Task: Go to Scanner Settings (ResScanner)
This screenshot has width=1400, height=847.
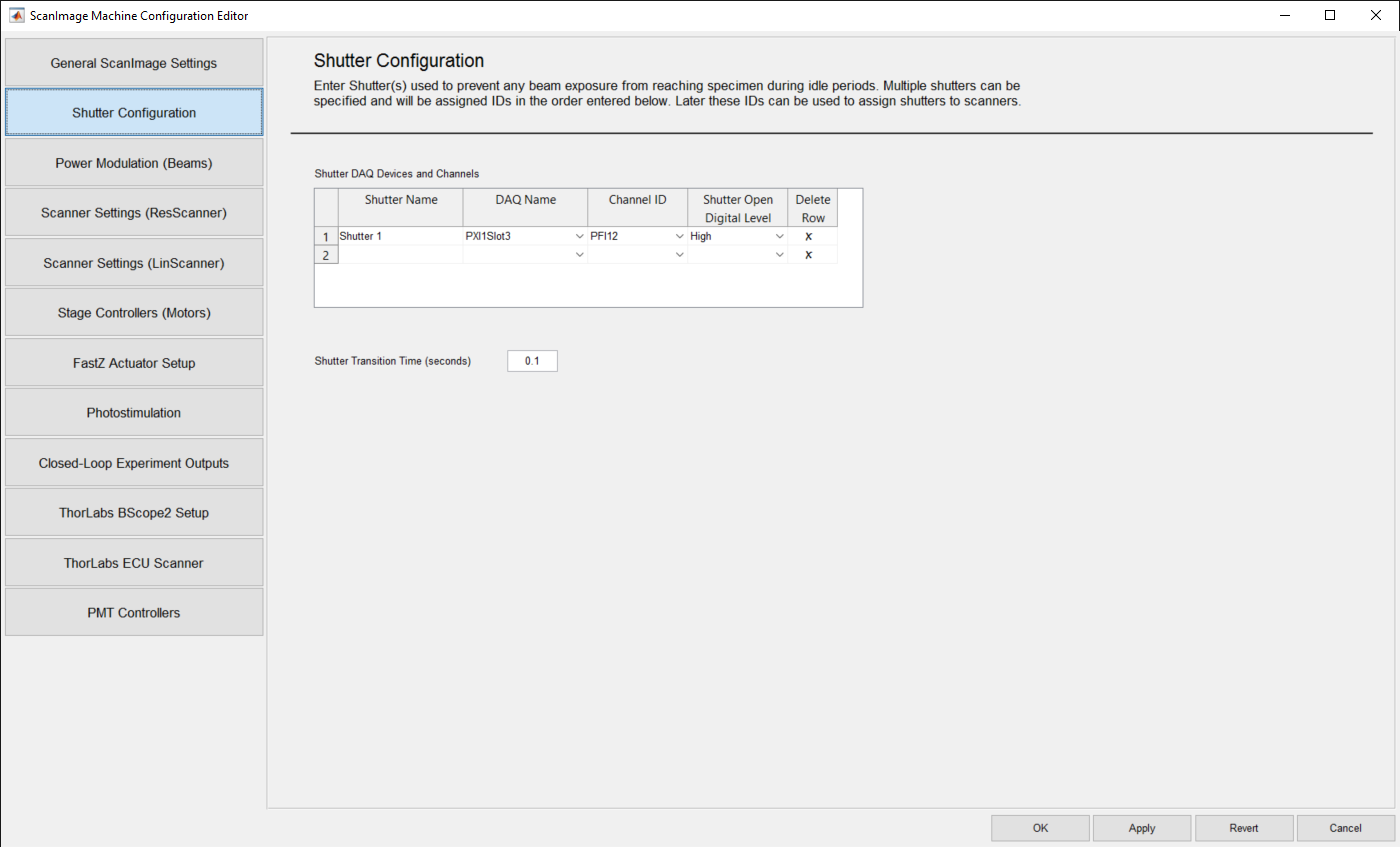Action: tap(134, 213)
